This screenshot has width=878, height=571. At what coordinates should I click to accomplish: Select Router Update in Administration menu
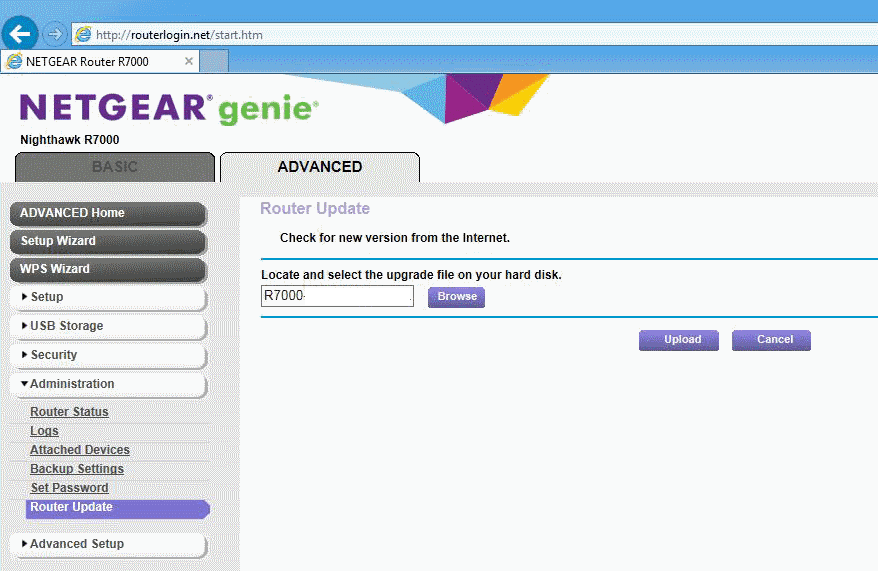118,508
